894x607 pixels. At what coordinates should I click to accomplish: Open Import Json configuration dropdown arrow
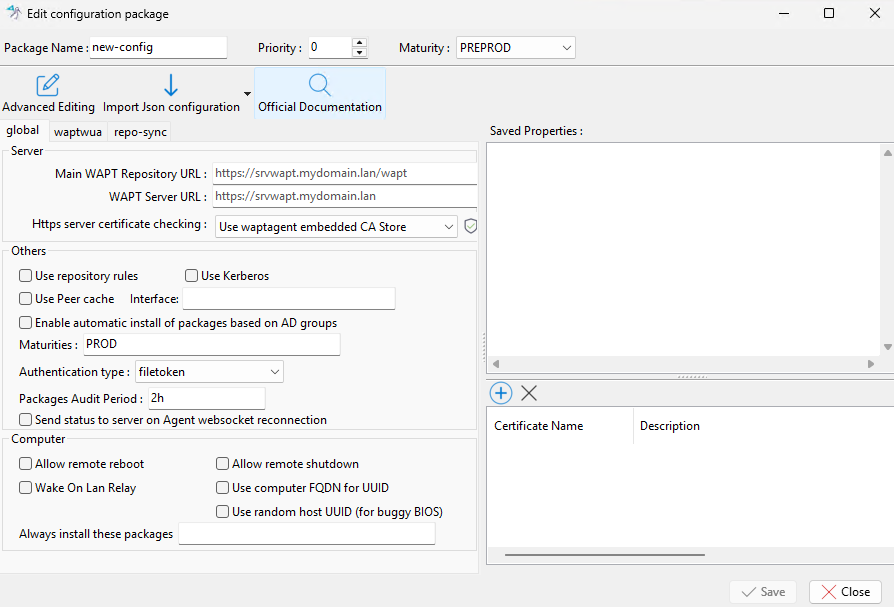coord(247,94)
